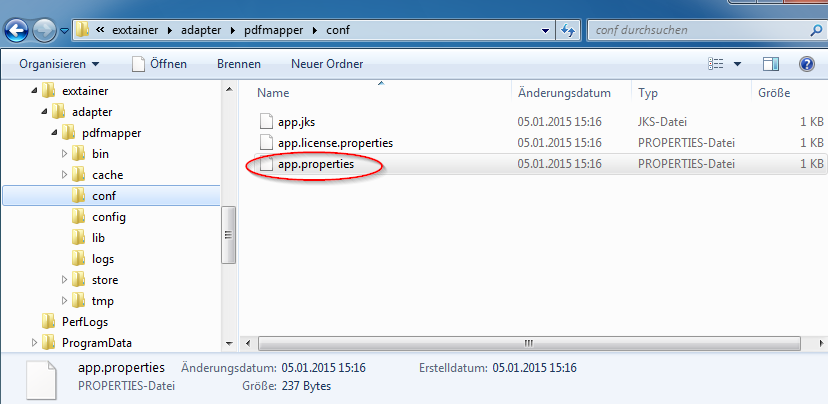Click the search magnifier icon
The image size is (828, 404).
pos(817,30)
